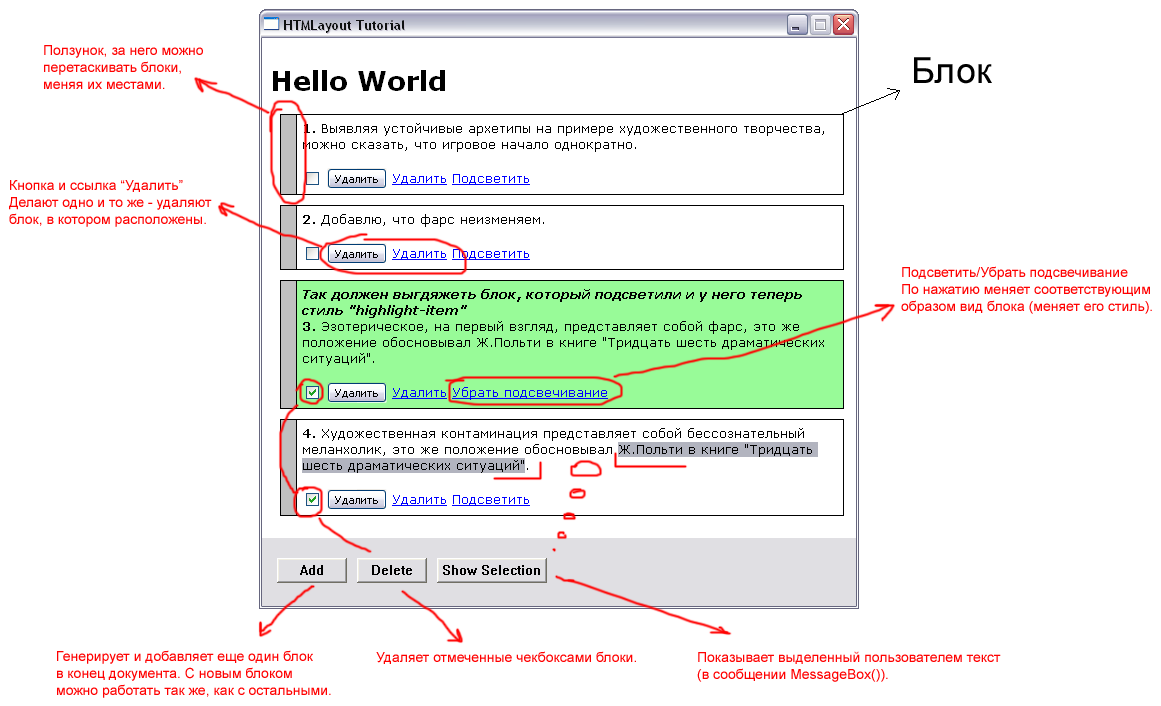The width and height of the screenshot is (1161, 706).
Task: Click the Удалить link in block 4
Action: [419, 500]
